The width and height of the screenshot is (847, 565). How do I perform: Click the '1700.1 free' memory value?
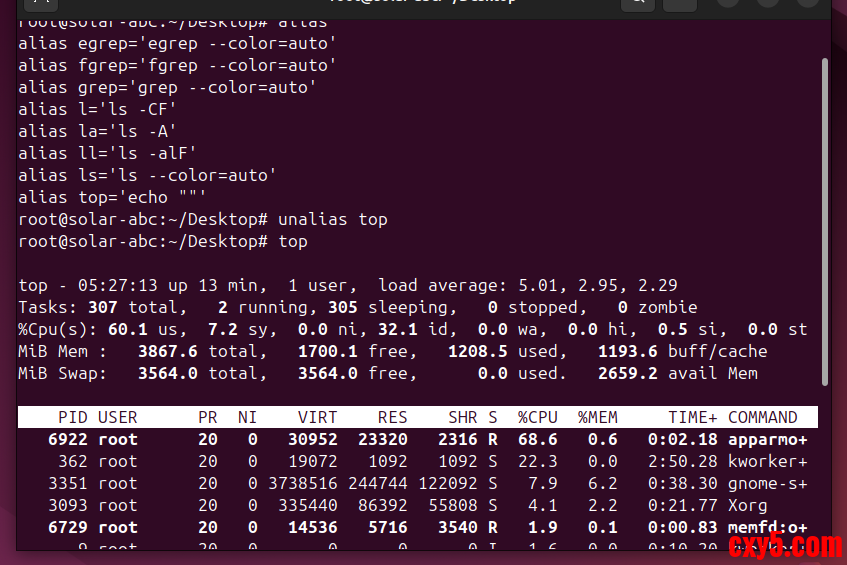pos(357,352)
